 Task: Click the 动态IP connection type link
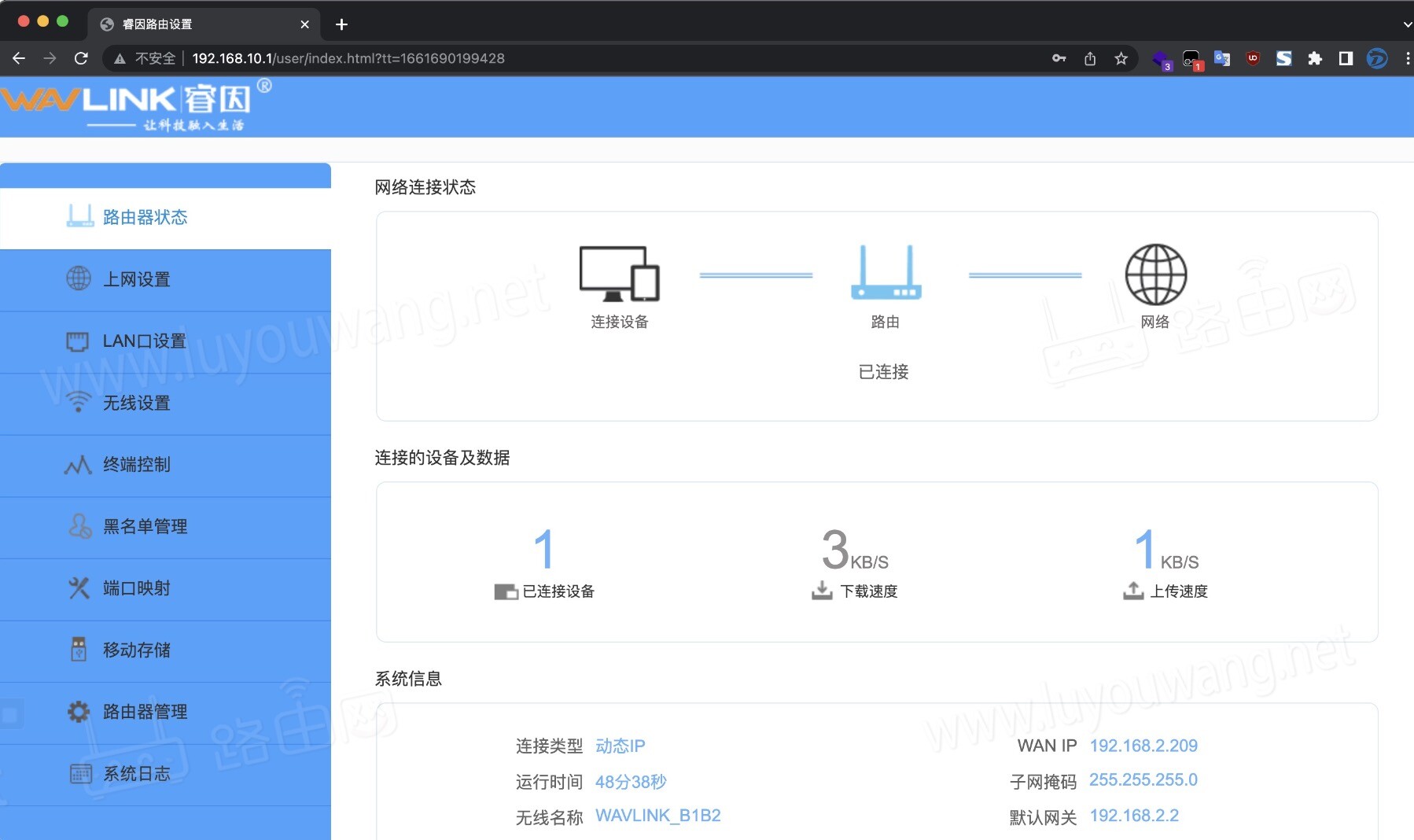[620, 746]
